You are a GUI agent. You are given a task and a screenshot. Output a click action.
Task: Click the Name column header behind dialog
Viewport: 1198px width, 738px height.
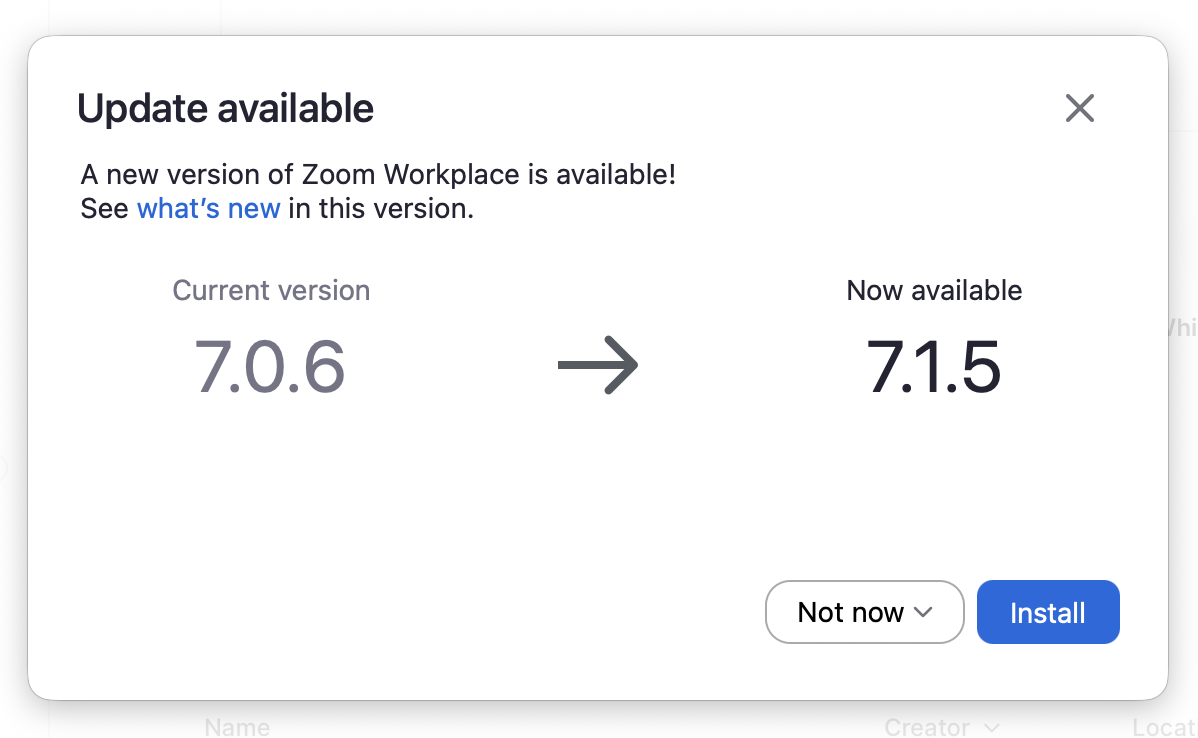(237, 727)
